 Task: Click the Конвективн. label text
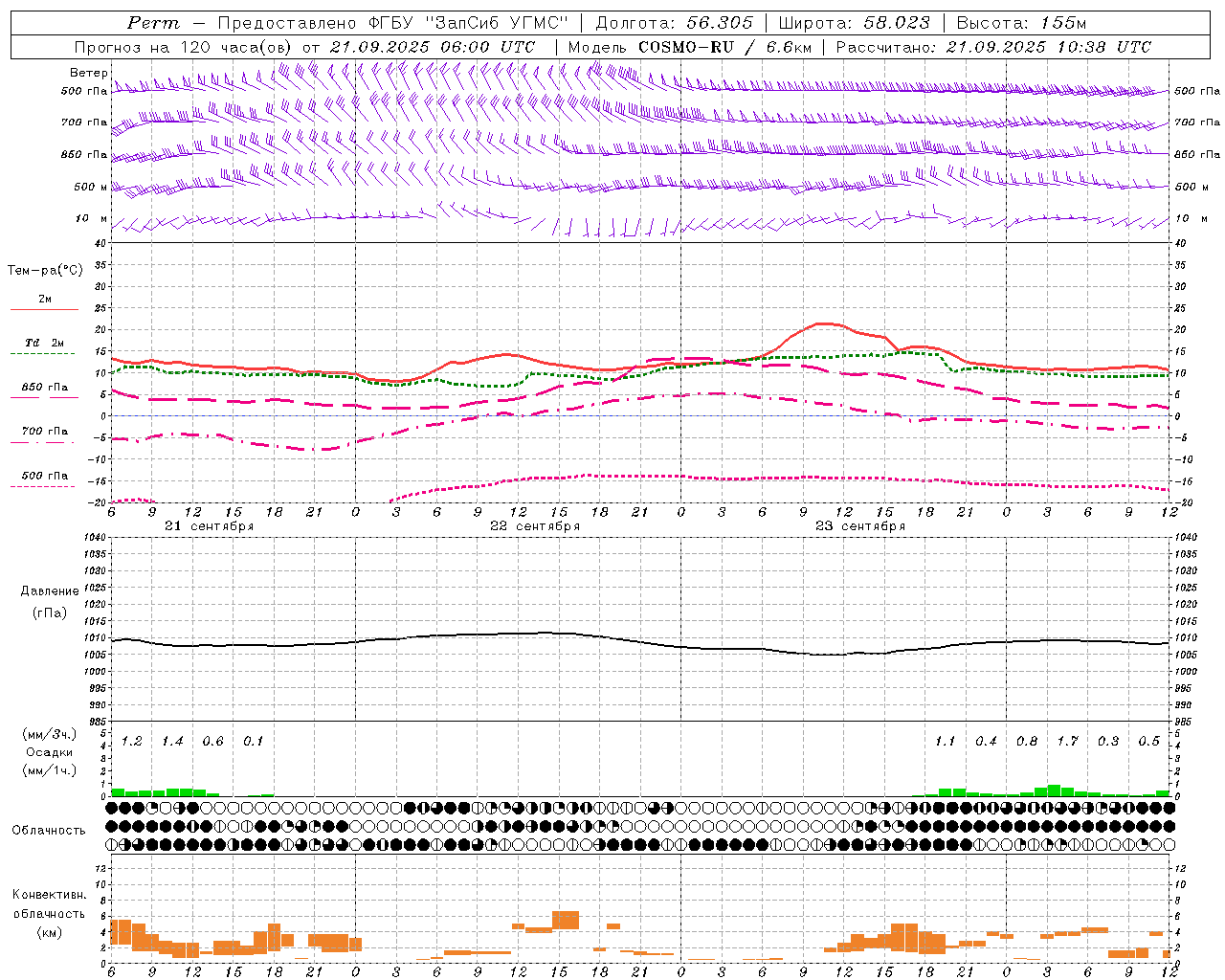[x=49, y=895]
